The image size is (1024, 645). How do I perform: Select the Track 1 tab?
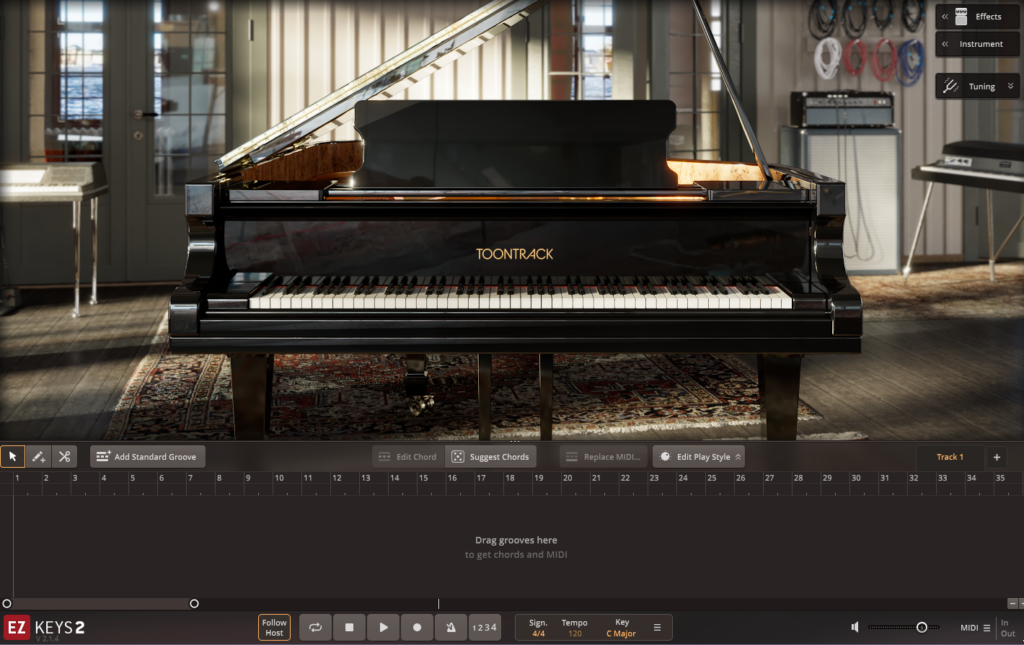[949, 457]
